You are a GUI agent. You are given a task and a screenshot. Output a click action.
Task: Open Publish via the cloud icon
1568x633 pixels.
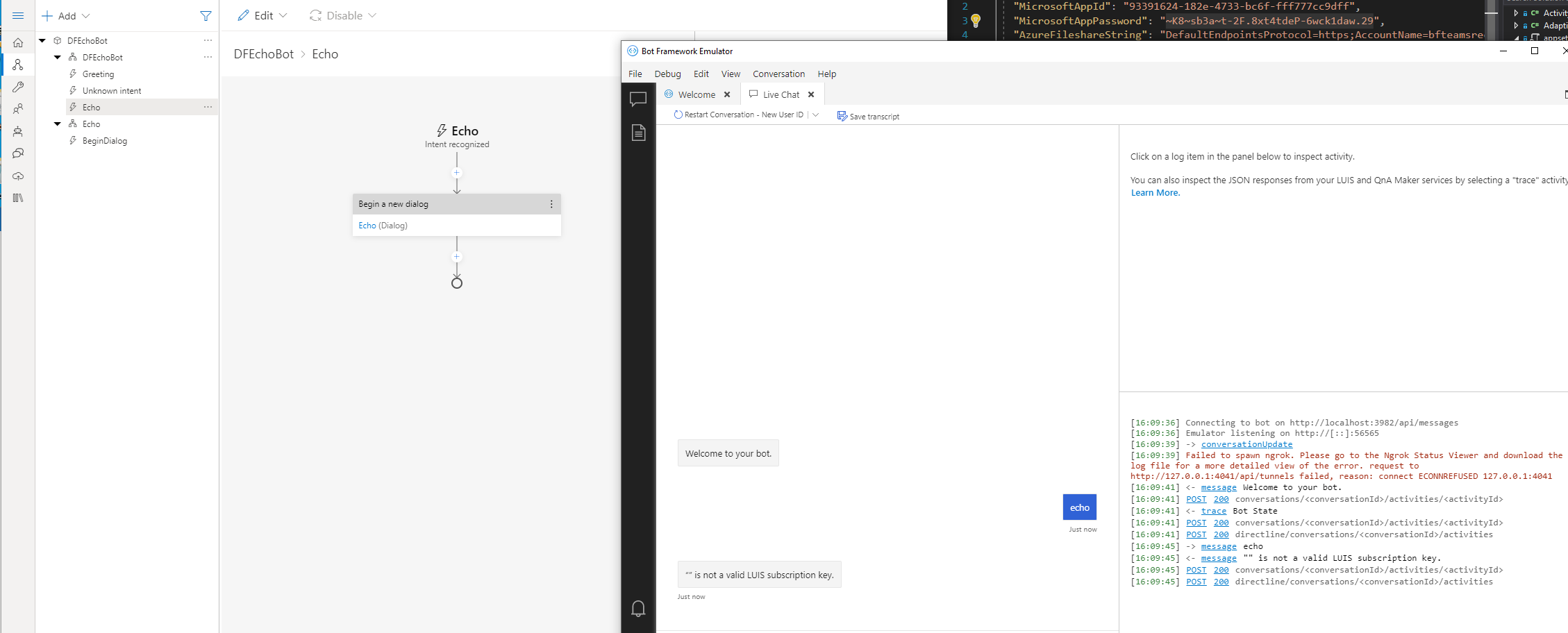click(x=17, y=176)
